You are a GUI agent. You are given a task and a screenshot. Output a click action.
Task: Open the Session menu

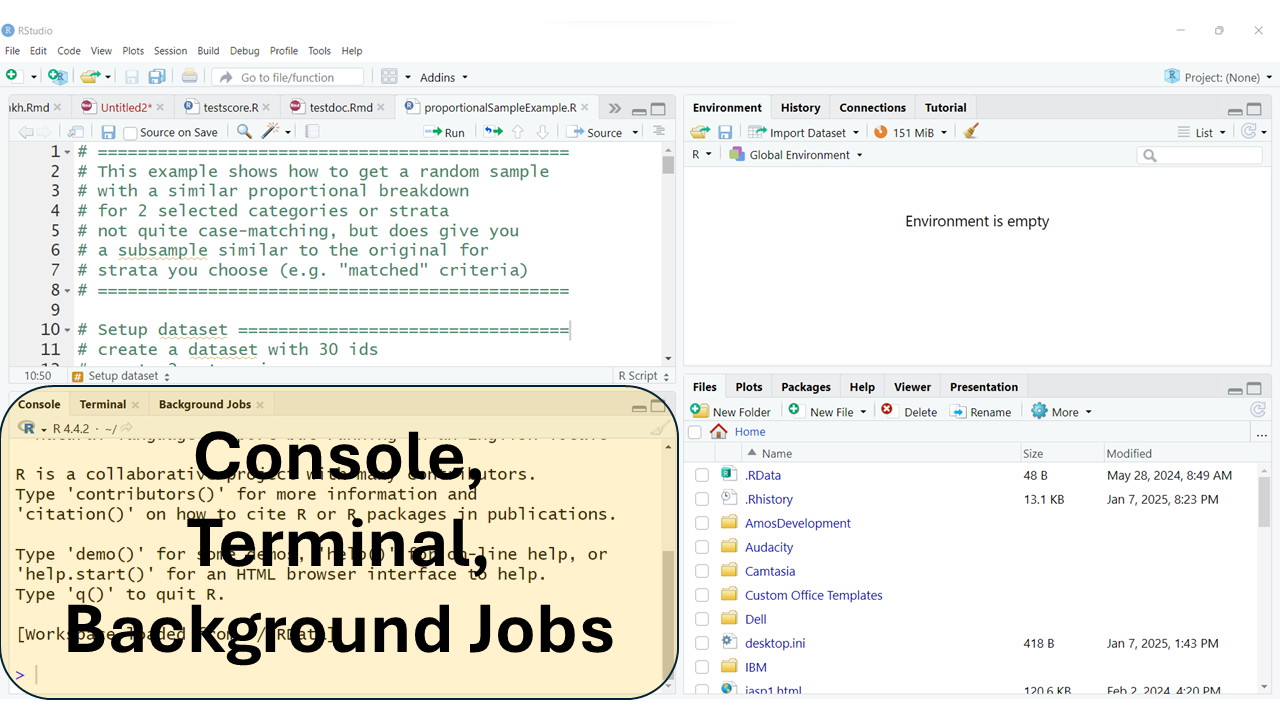click(170, 51)
